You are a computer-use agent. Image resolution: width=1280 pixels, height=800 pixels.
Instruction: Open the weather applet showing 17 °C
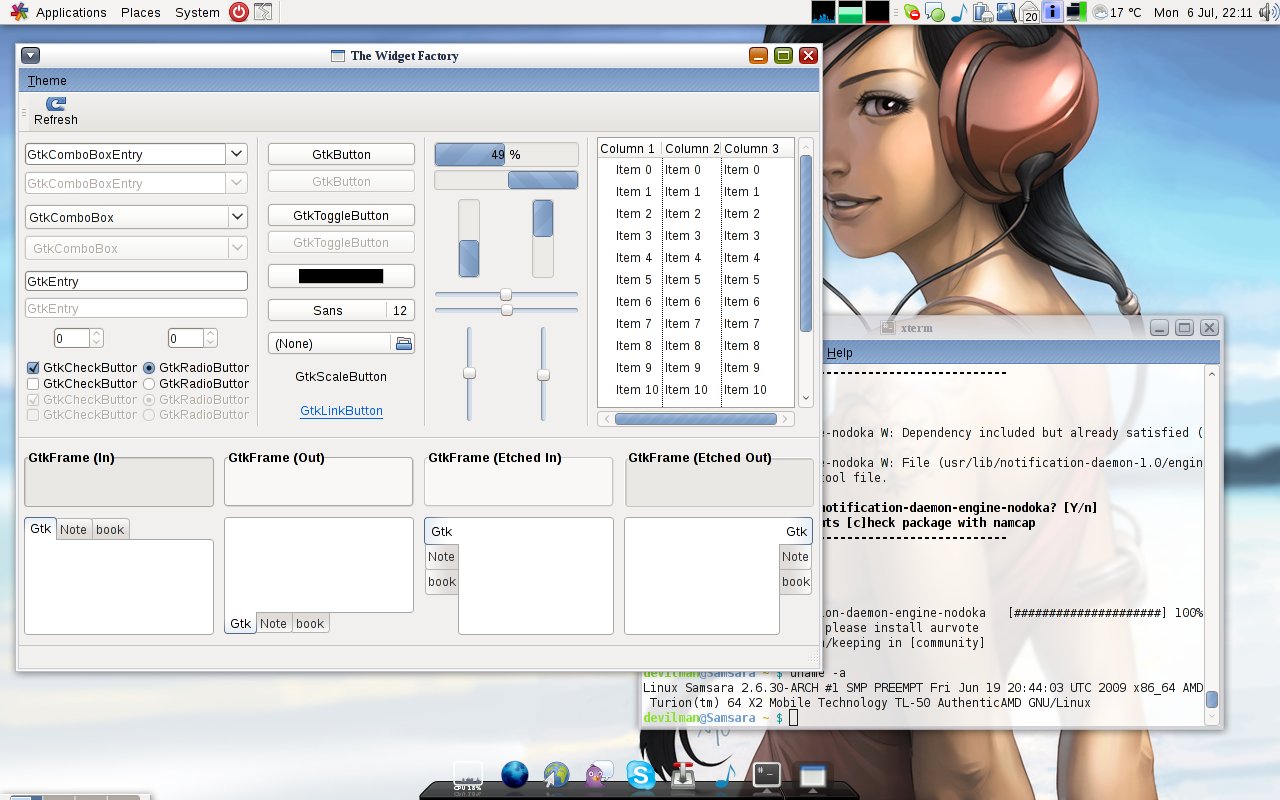1117,12
